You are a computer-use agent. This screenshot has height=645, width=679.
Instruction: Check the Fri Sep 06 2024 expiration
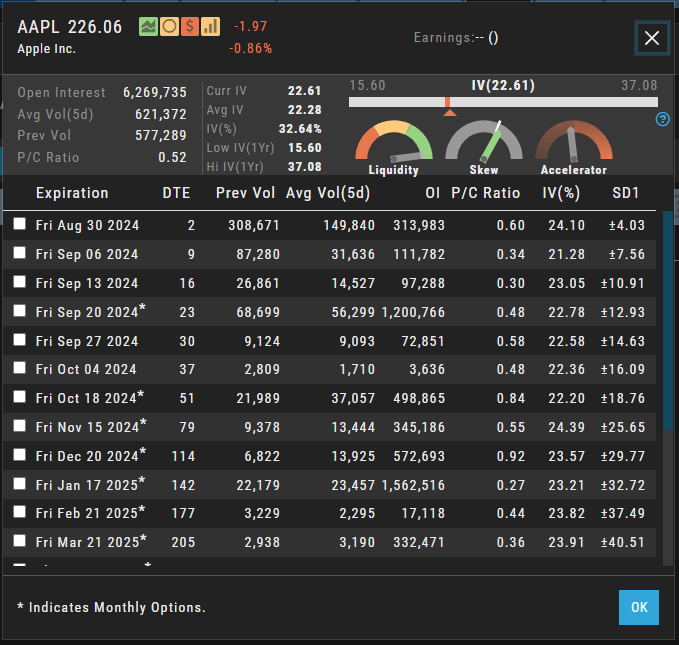[19, 253]
